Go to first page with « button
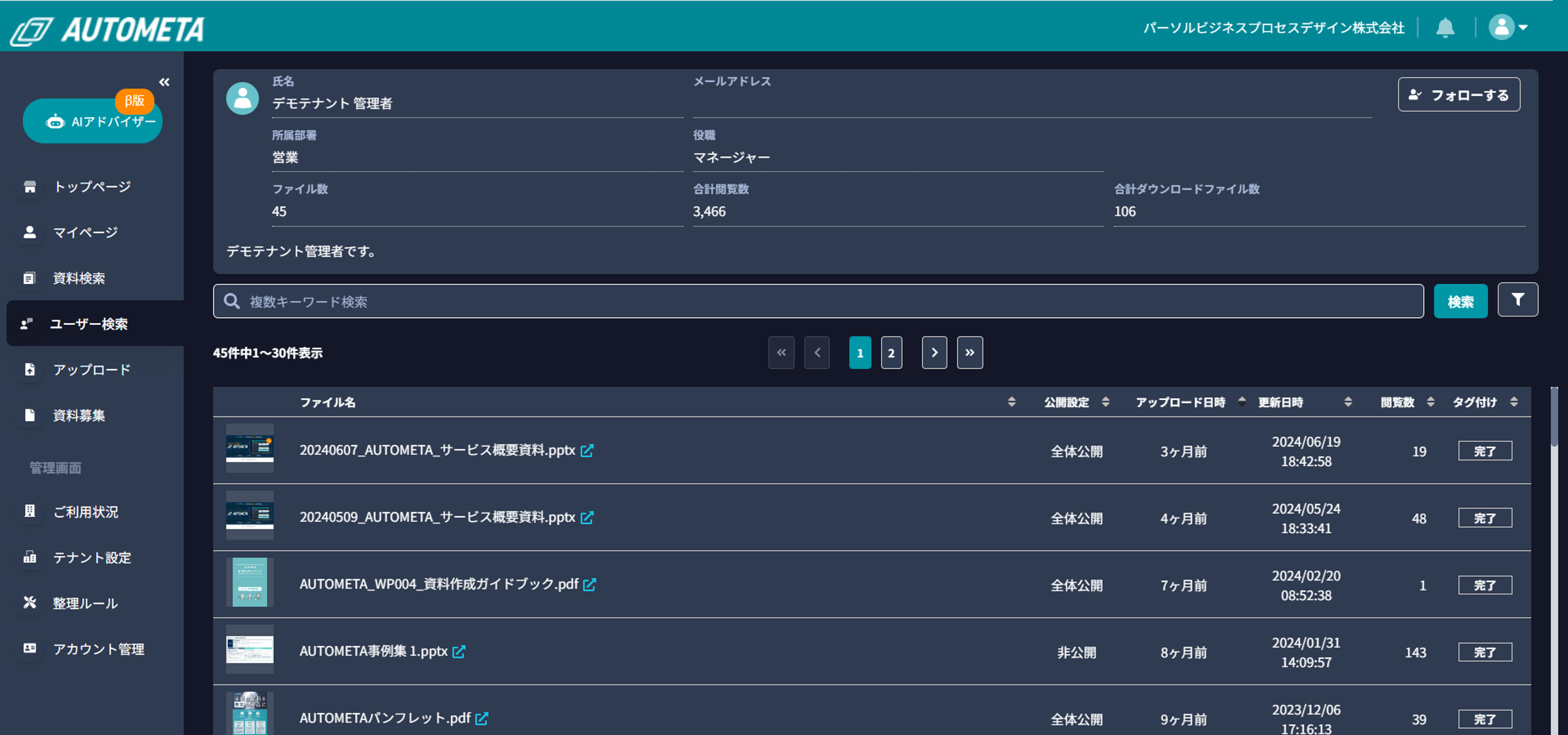This screenshot has width=1568, height=735. [781, 353]
